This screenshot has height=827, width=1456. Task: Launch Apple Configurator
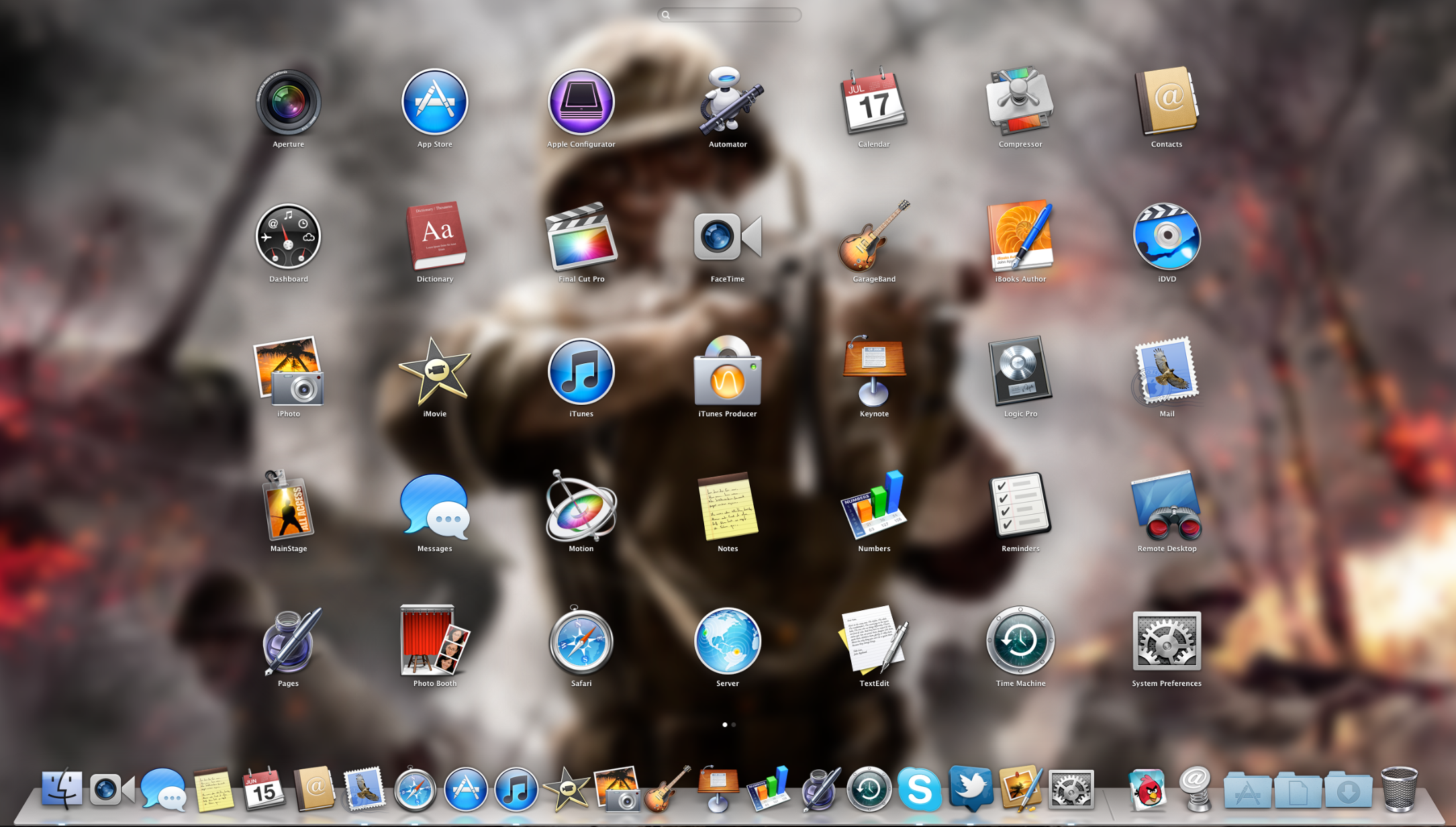click(581, 103)
